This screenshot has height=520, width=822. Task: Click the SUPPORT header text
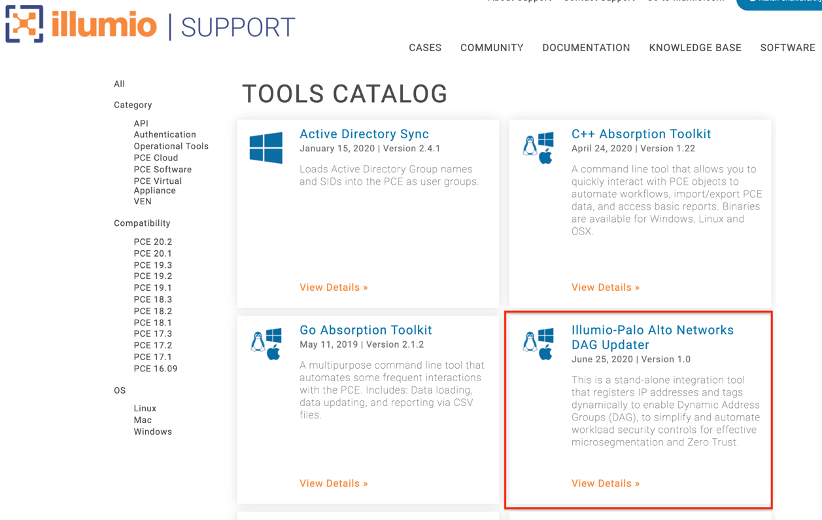click(x=237, y=28)
